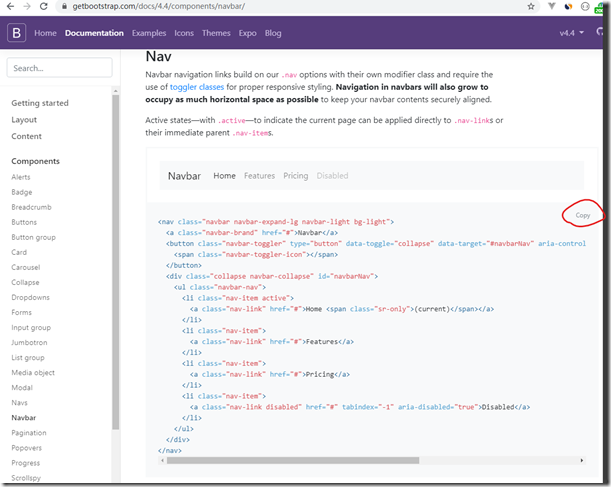611x487 pixels.
Task: Click Features in the example navbar
Action: click(260, 176)
